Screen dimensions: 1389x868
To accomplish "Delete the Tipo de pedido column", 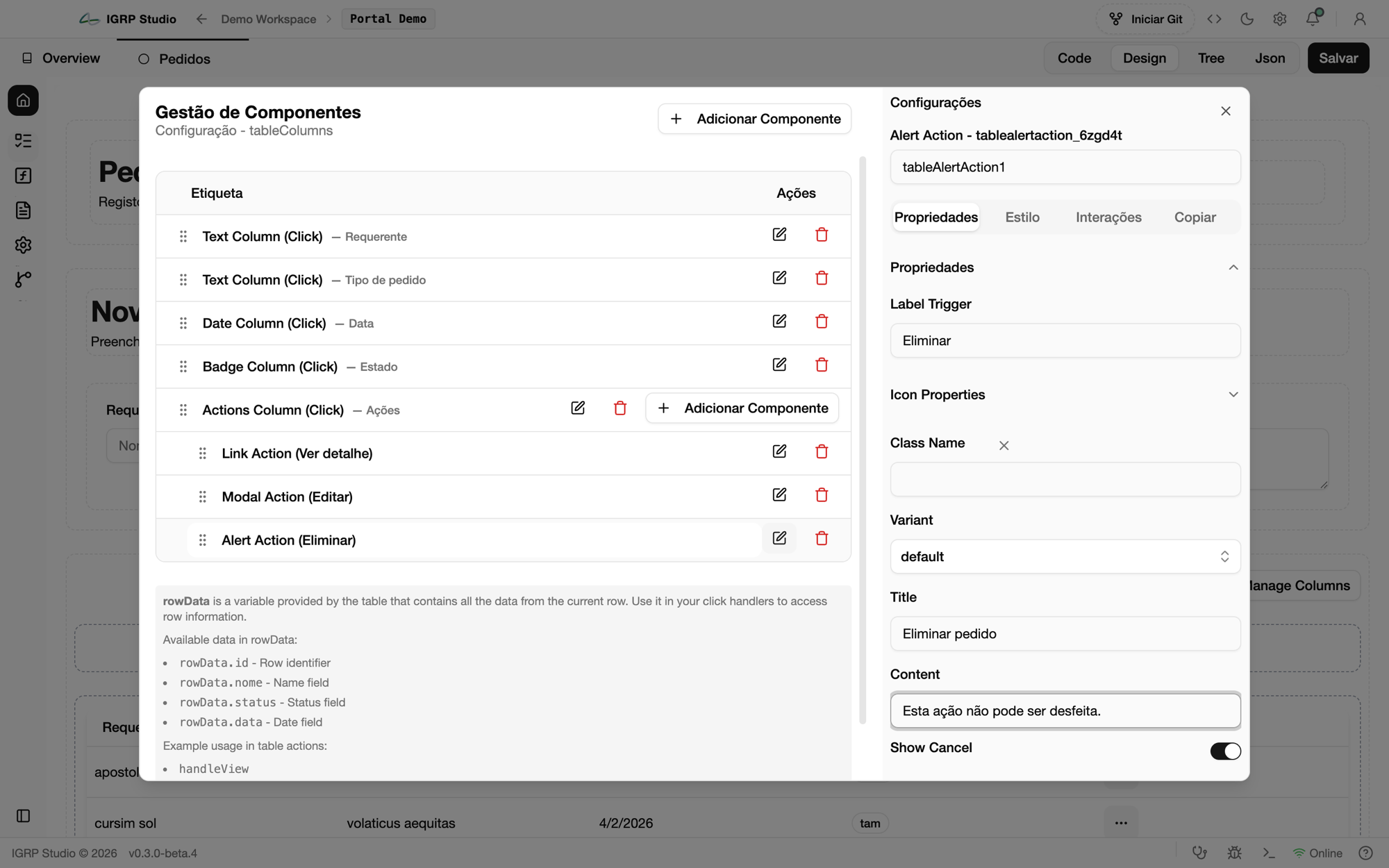I will 822,278.
